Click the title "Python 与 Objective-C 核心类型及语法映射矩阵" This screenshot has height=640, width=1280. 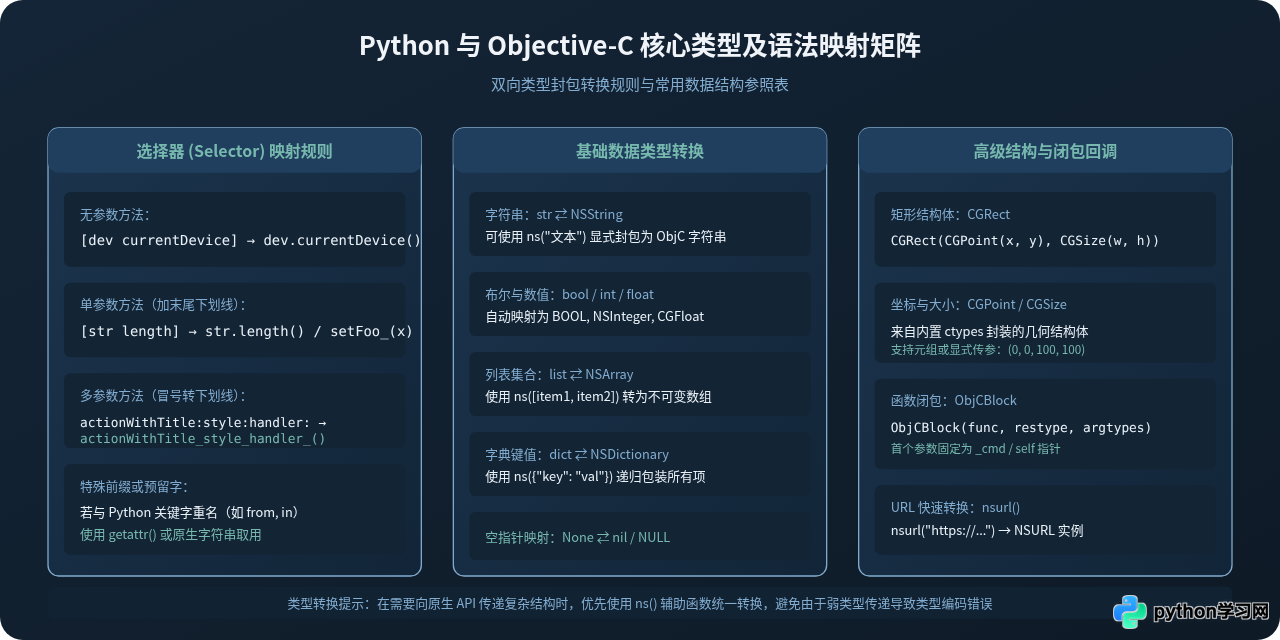click(640, 46)
